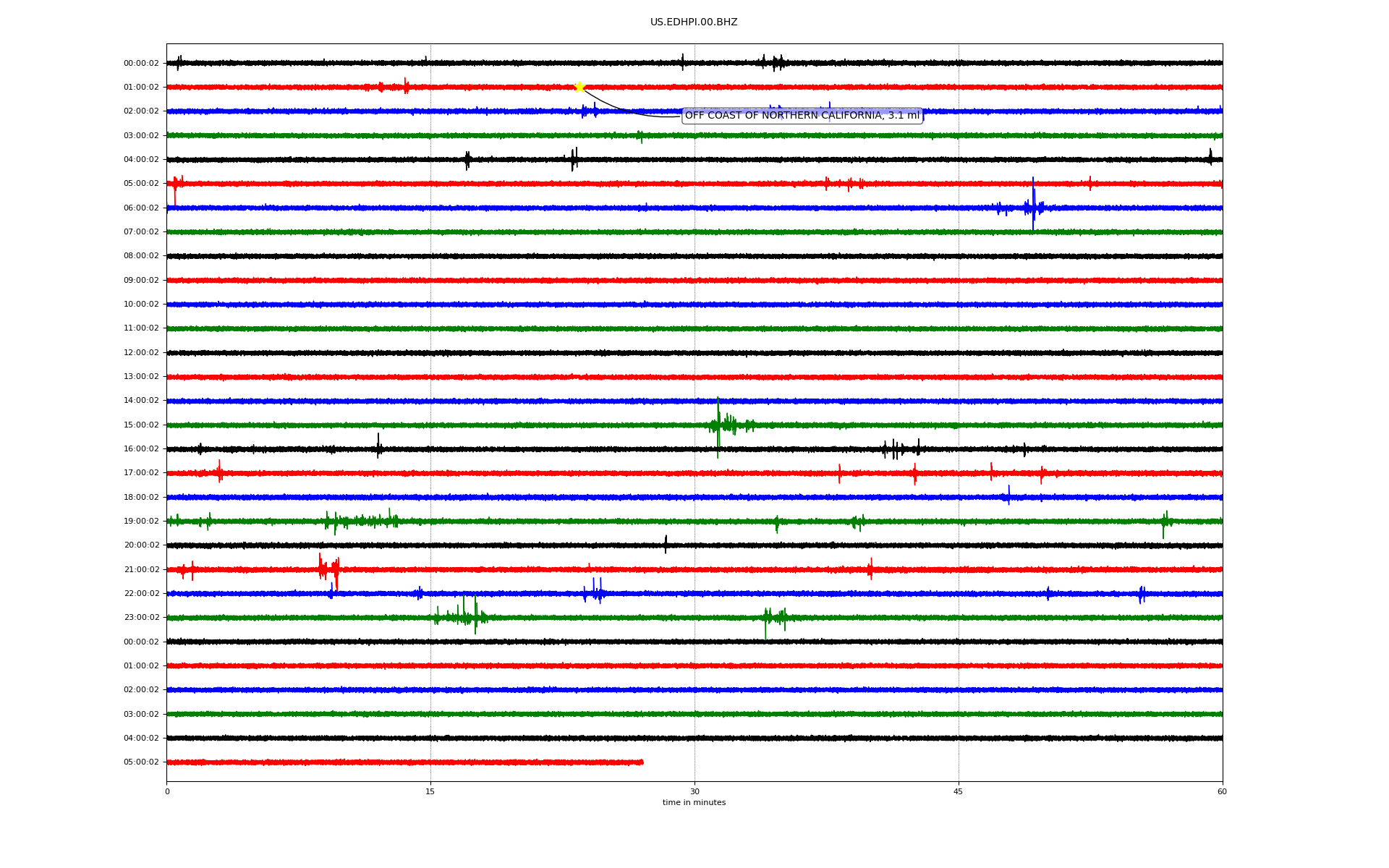
Task: Click the end of the short final red trace
Action: [642, 762]
